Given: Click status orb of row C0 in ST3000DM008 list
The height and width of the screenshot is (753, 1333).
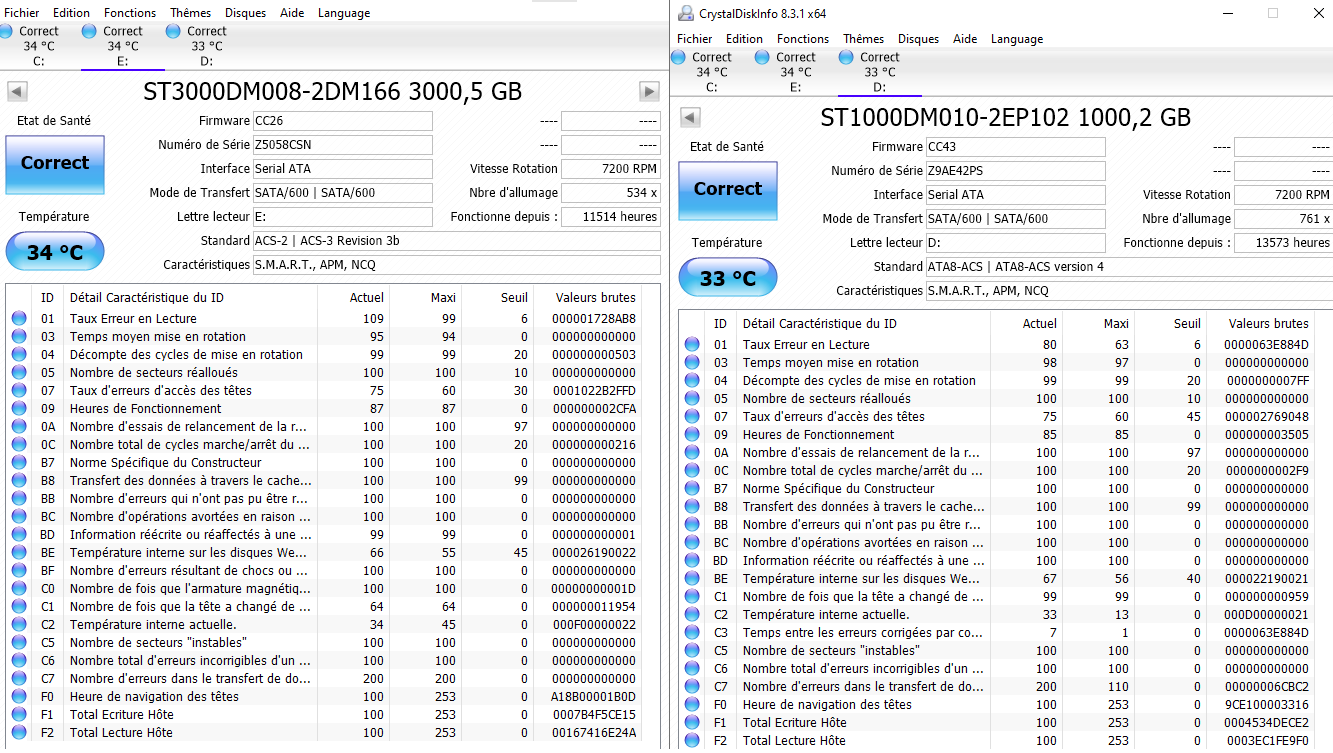Looking at the screenshot, I should pyautogui.click(x=19, y=589).
